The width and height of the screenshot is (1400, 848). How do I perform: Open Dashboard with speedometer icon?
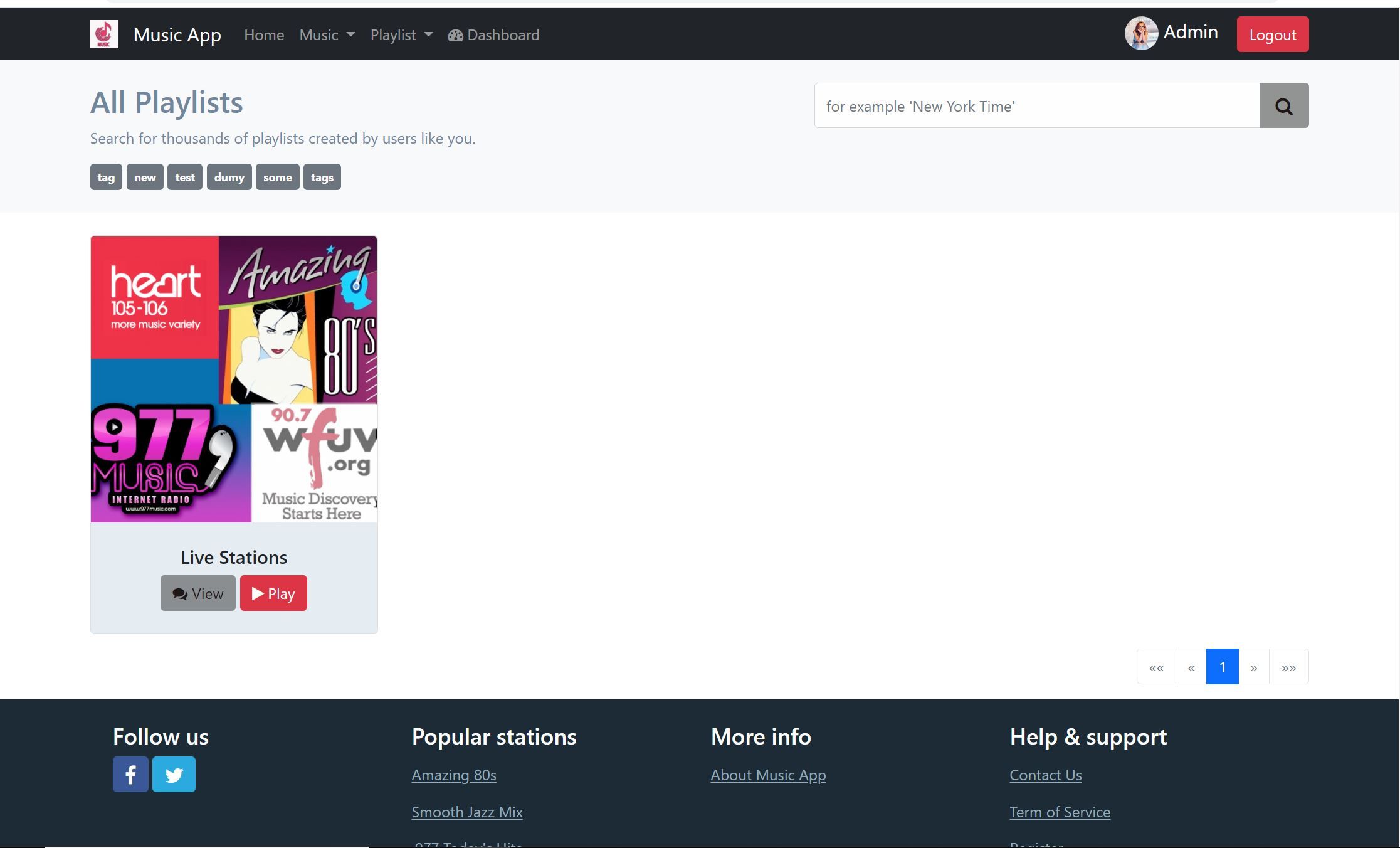point(493,35)
